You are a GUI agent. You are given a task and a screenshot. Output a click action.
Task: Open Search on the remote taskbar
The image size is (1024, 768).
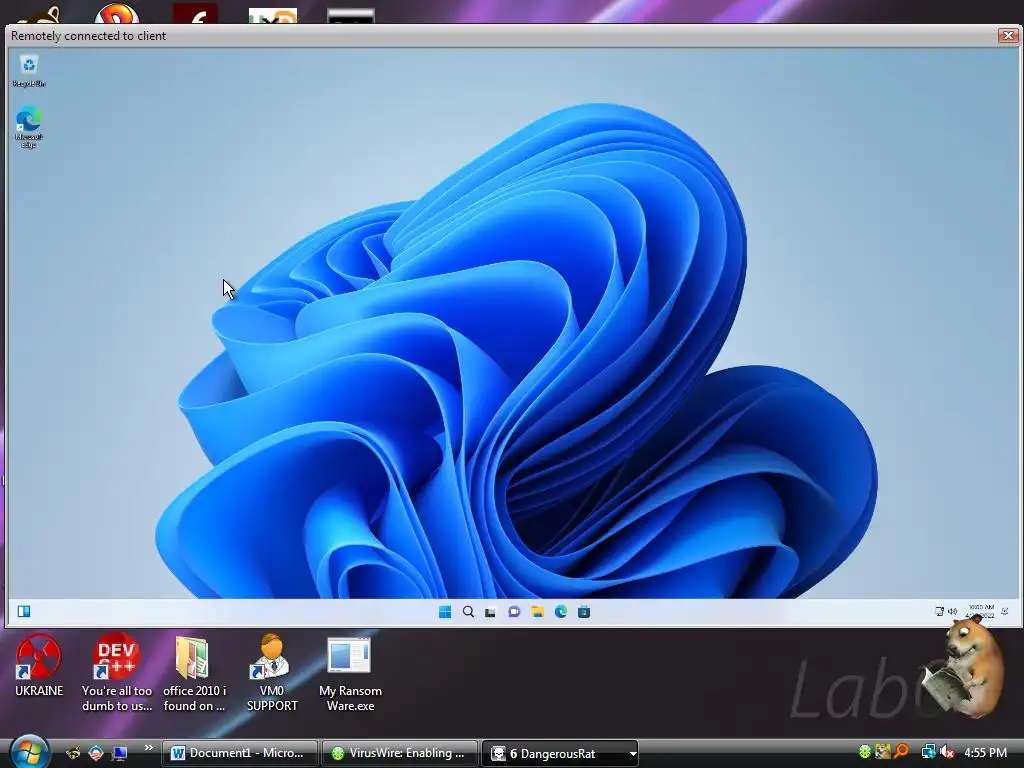[468, 611]
